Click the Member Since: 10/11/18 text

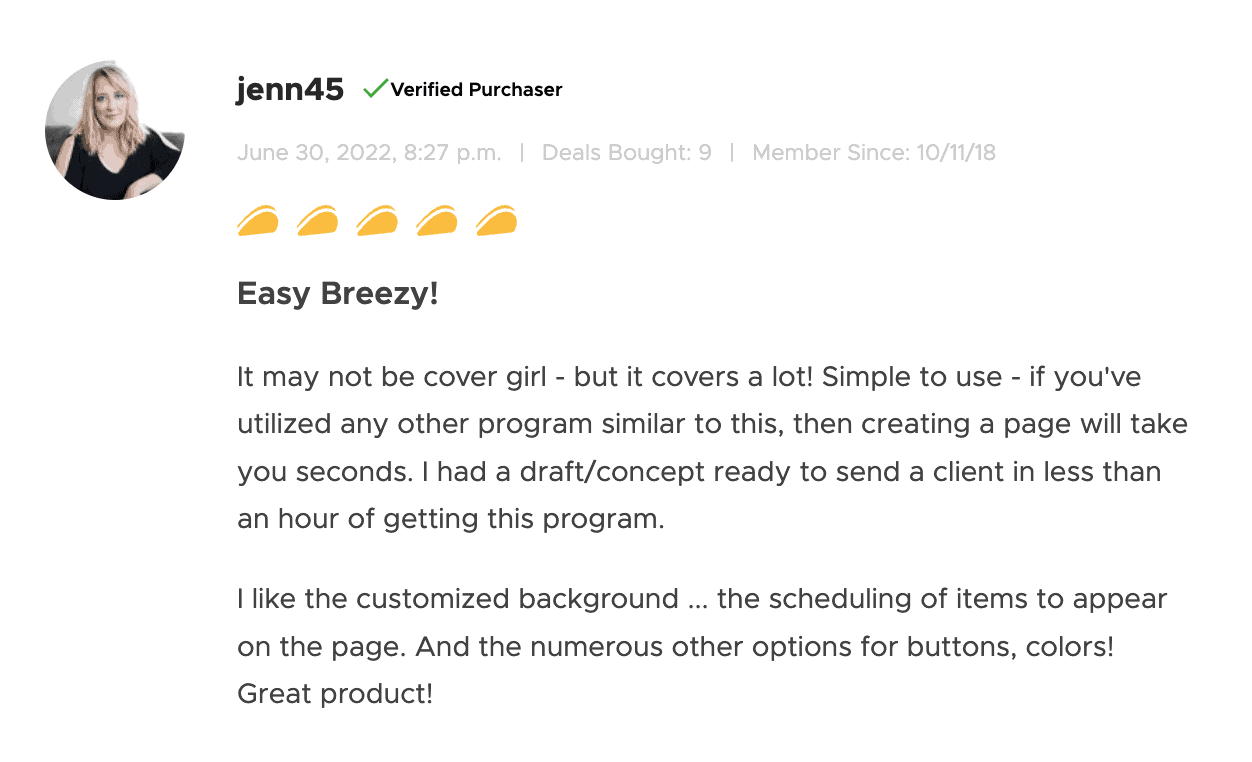point(873,153)
